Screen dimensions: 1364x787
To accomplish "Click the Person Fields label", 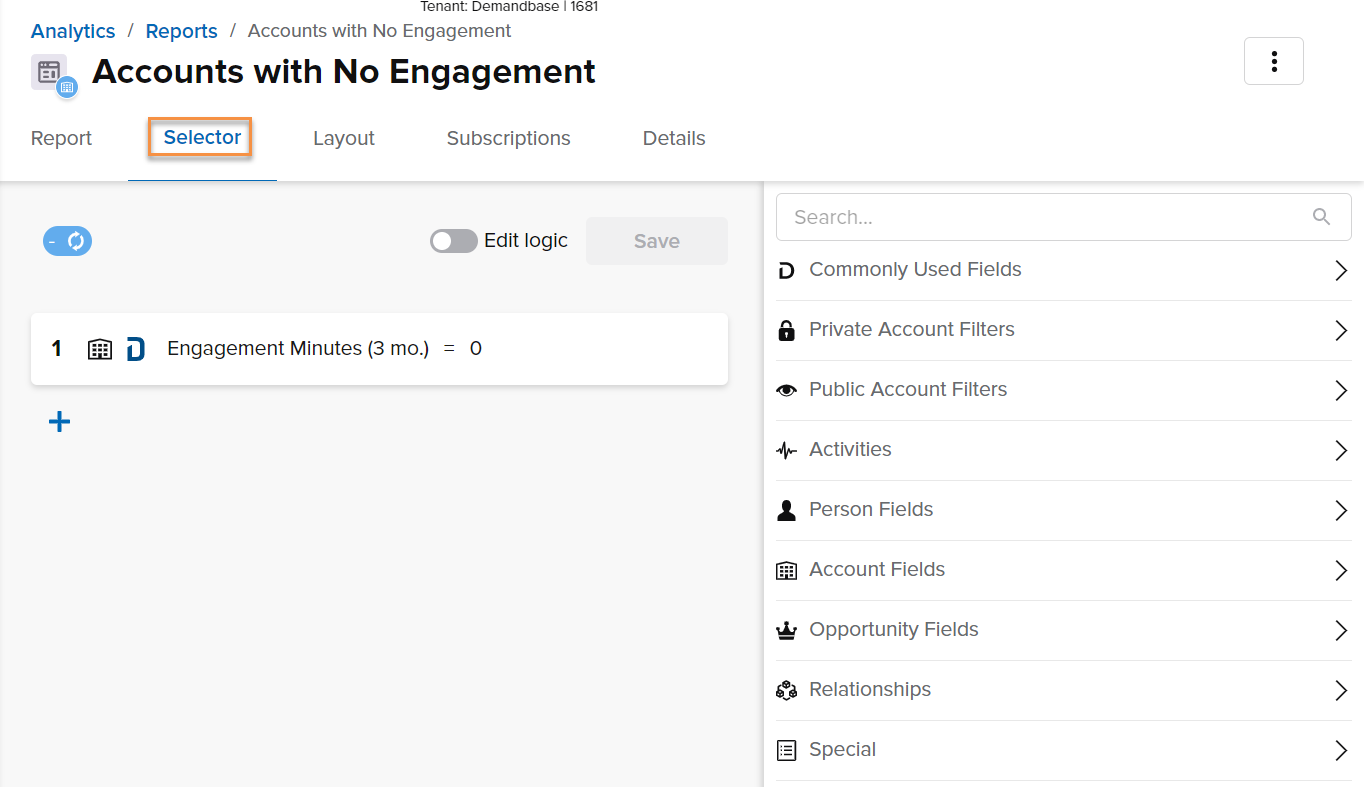I will (871, 510).
